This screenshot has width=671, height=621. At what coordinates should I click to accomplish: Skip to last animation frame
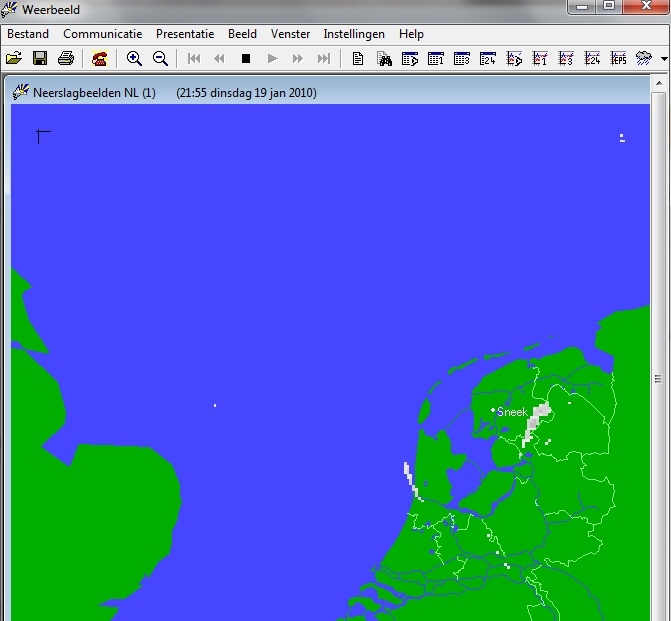click(324, 59)
